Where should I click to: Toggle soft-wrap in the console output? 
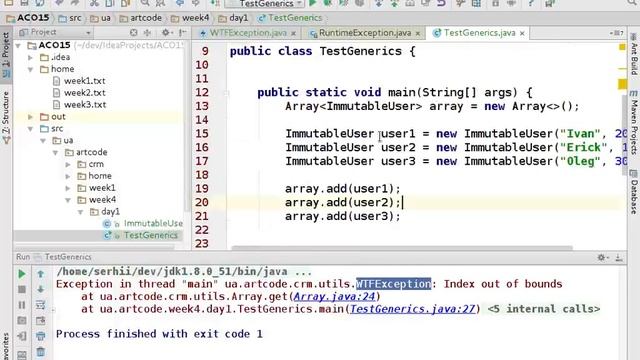click(40, 305)
